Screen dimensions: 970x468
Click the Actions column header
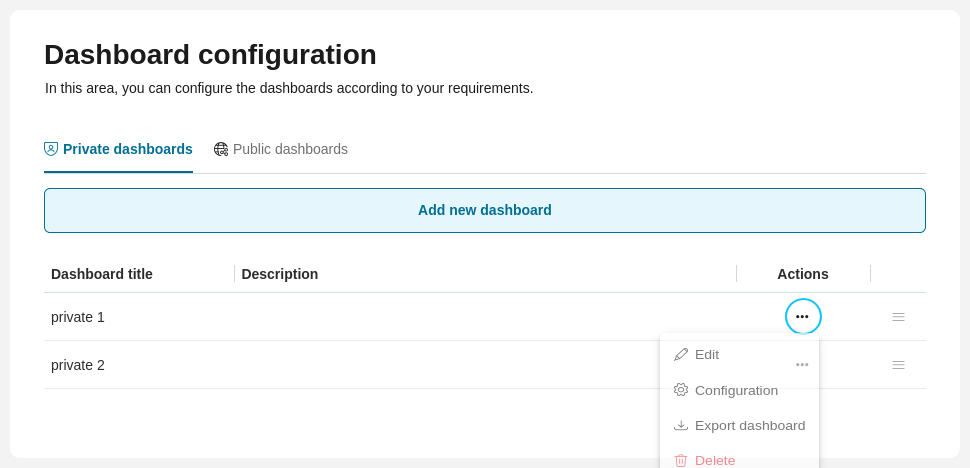coord(803,274)
